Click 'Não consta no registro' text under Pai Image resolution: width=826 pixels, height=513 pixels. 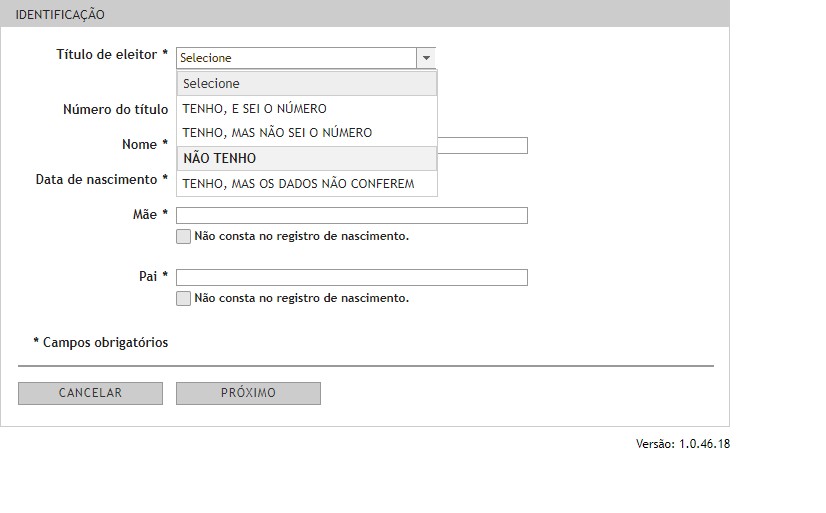[301, 298]
